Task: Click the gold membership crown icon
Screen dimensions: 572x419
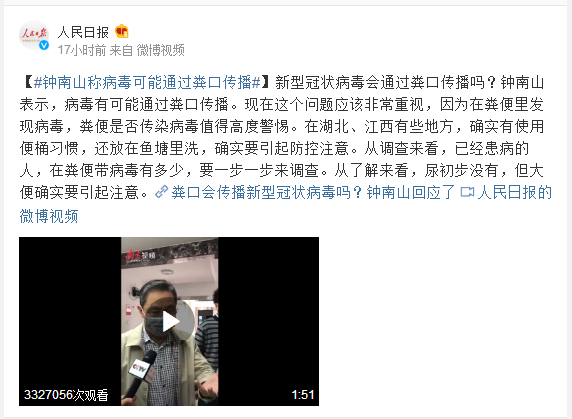Action: click(122, 32)
